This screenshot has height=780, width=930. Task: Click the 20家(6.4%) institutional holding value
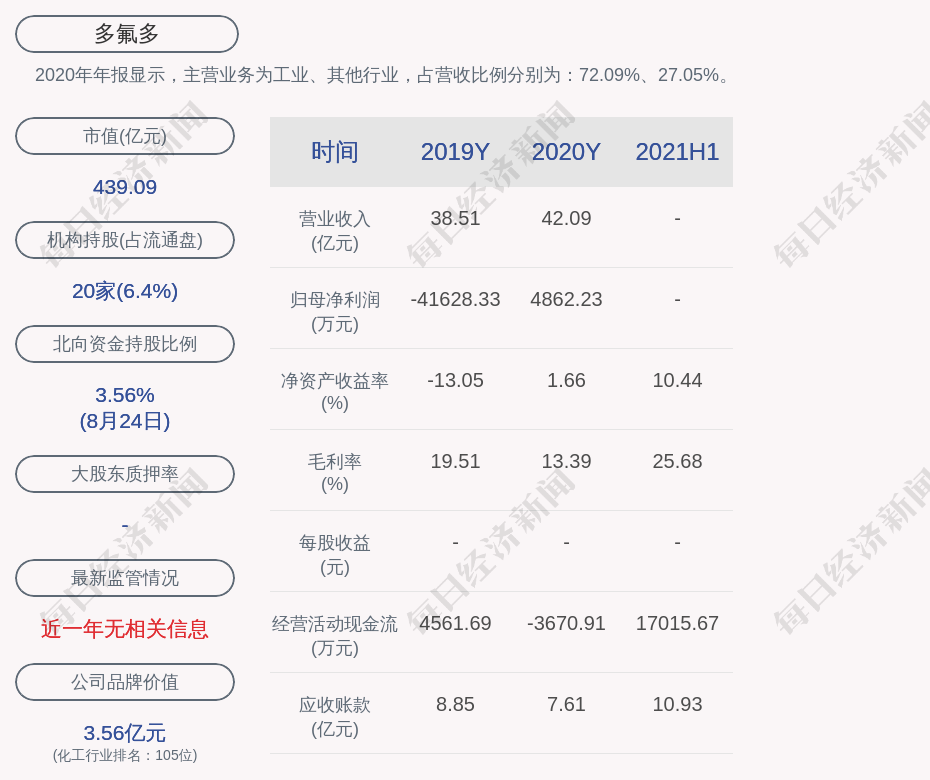coord(125,291)
